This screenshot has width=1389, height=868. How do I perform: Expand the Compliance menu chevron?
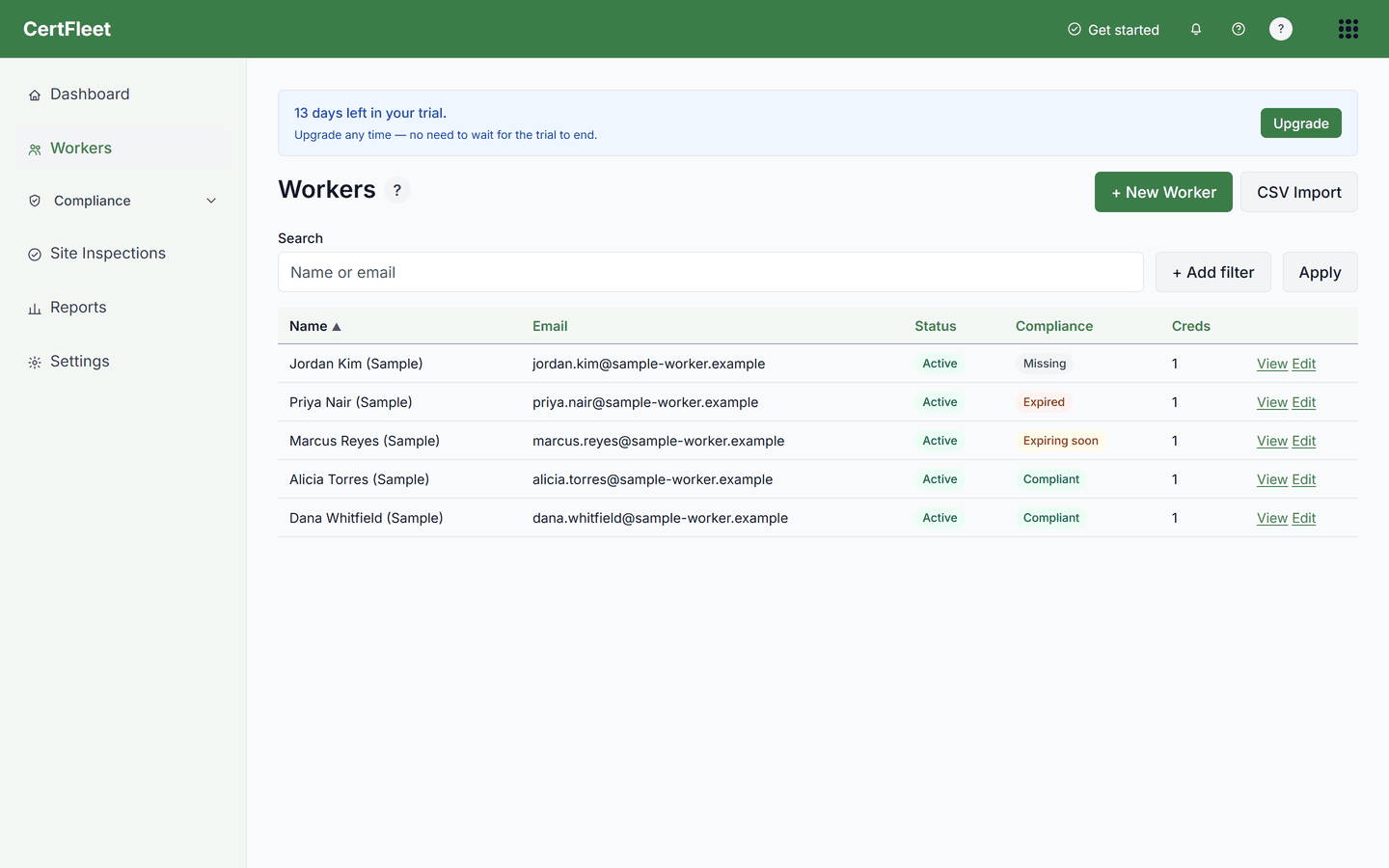pyautogui.click(x=211, y=201)
